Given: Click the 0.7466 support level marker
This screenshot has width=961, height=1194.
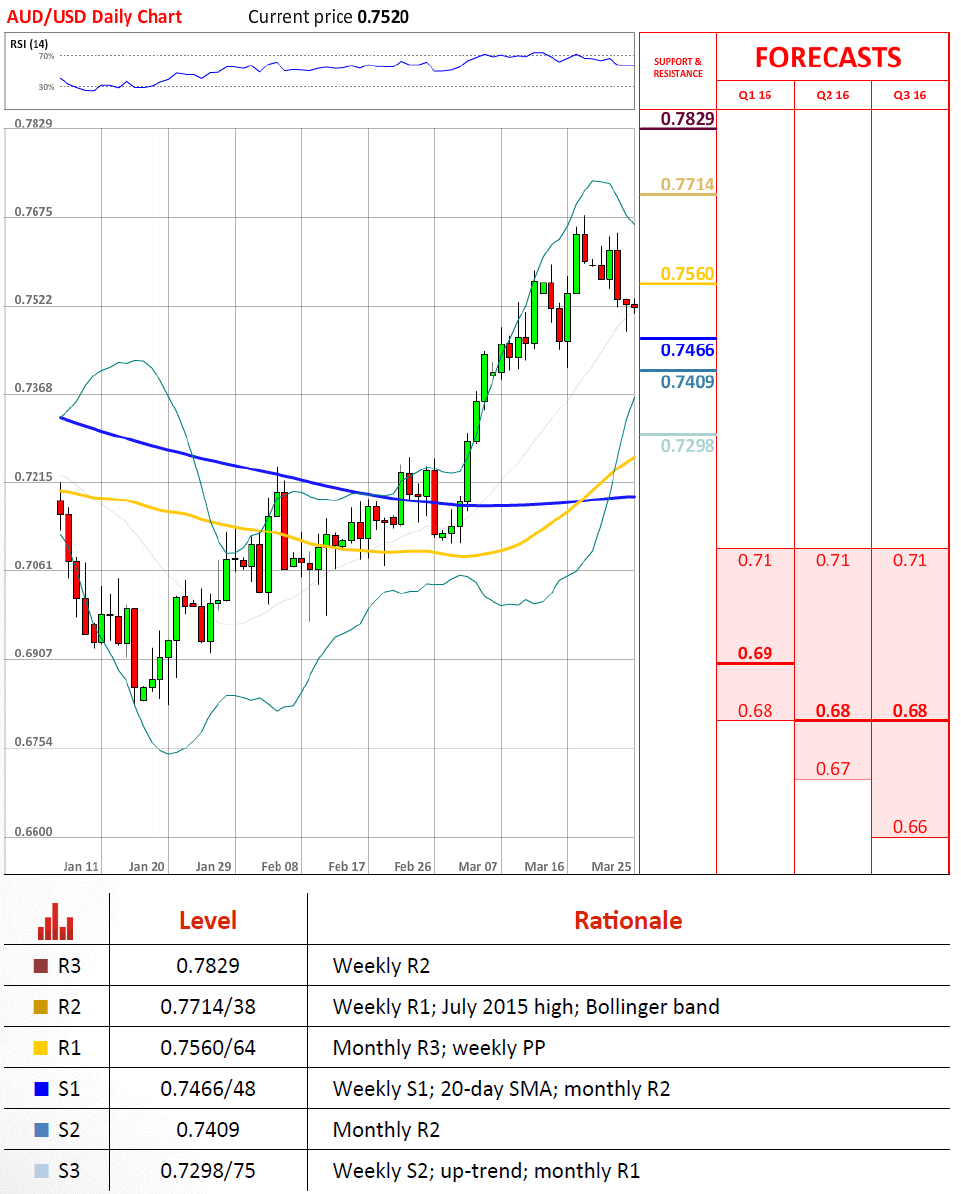Looking at the screenshot, I should tap(688, 350).
